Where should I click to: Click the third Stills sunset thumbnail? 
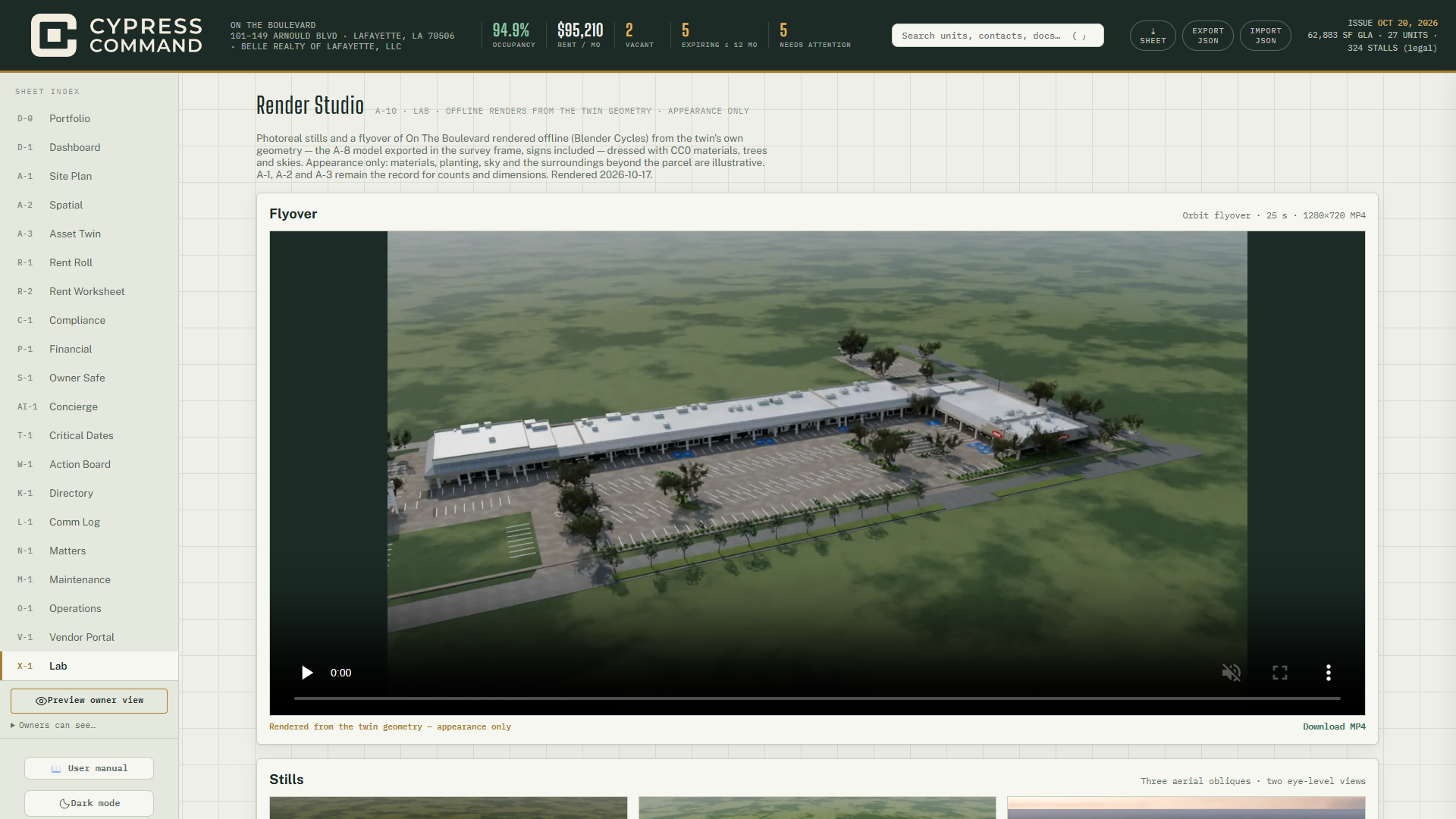pyautogui.click(x=1186, y=808)
